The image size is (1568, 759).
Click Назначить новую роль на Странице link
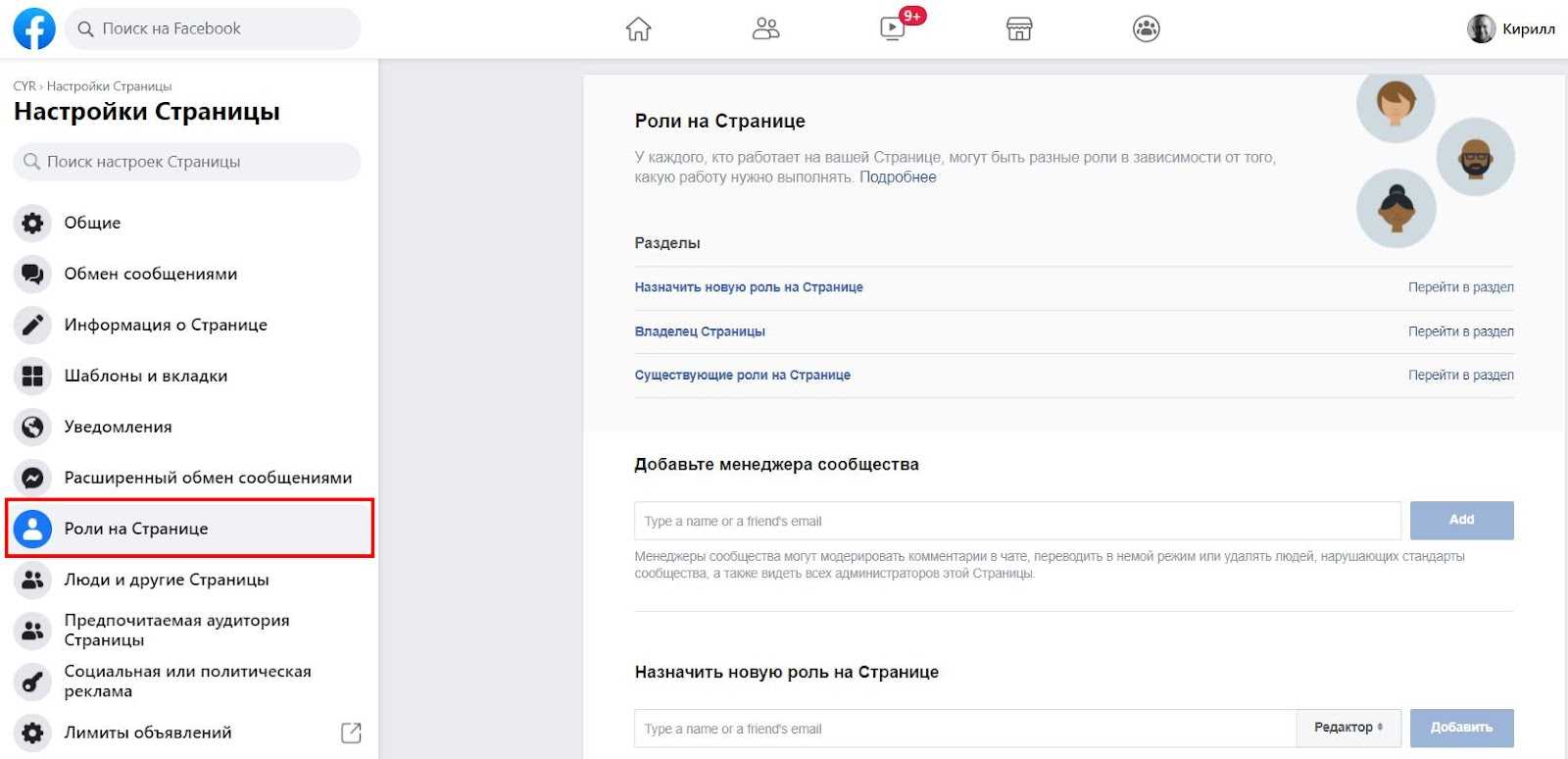[x=749, y=287]
